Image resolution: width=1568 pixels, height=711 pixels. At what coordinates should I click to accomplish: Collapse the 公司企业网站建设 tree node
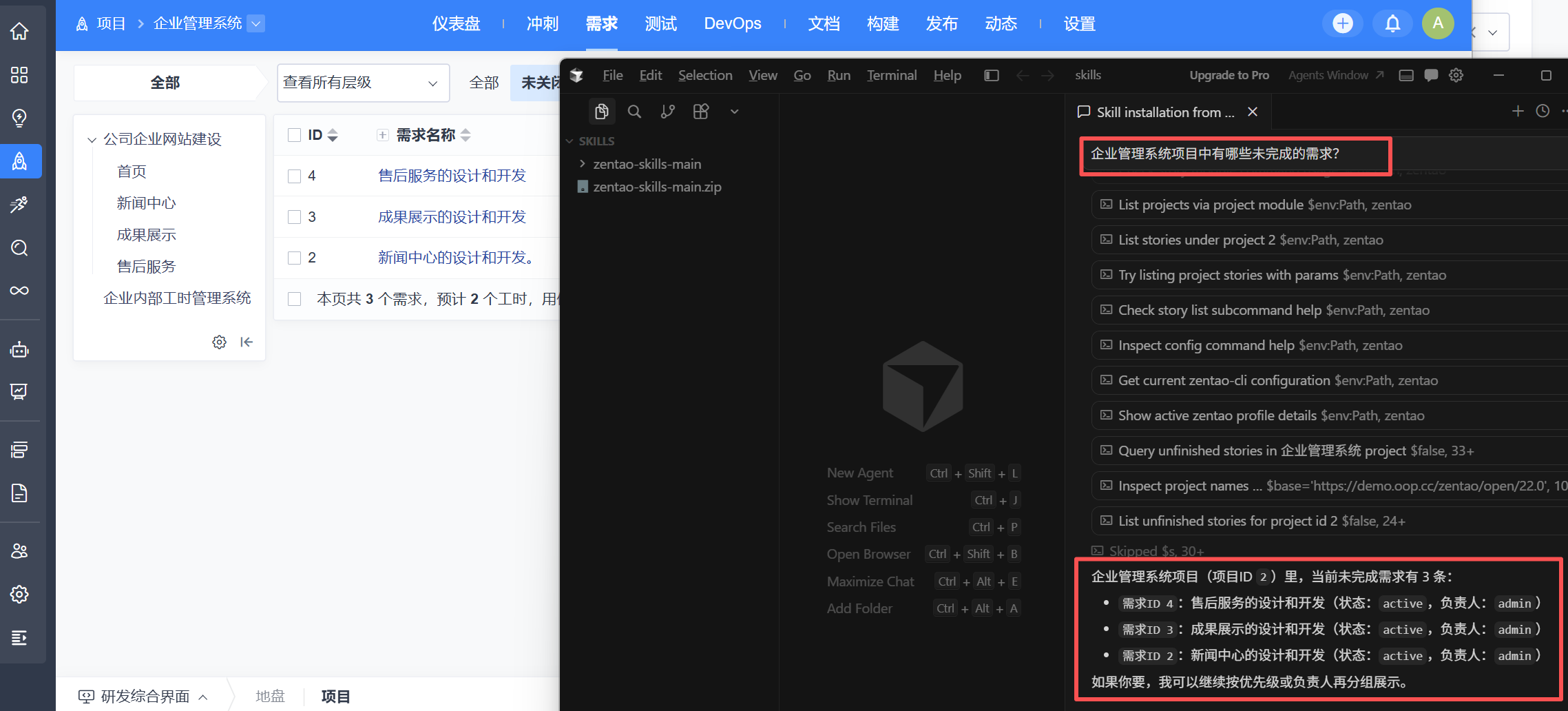point(92,140)
